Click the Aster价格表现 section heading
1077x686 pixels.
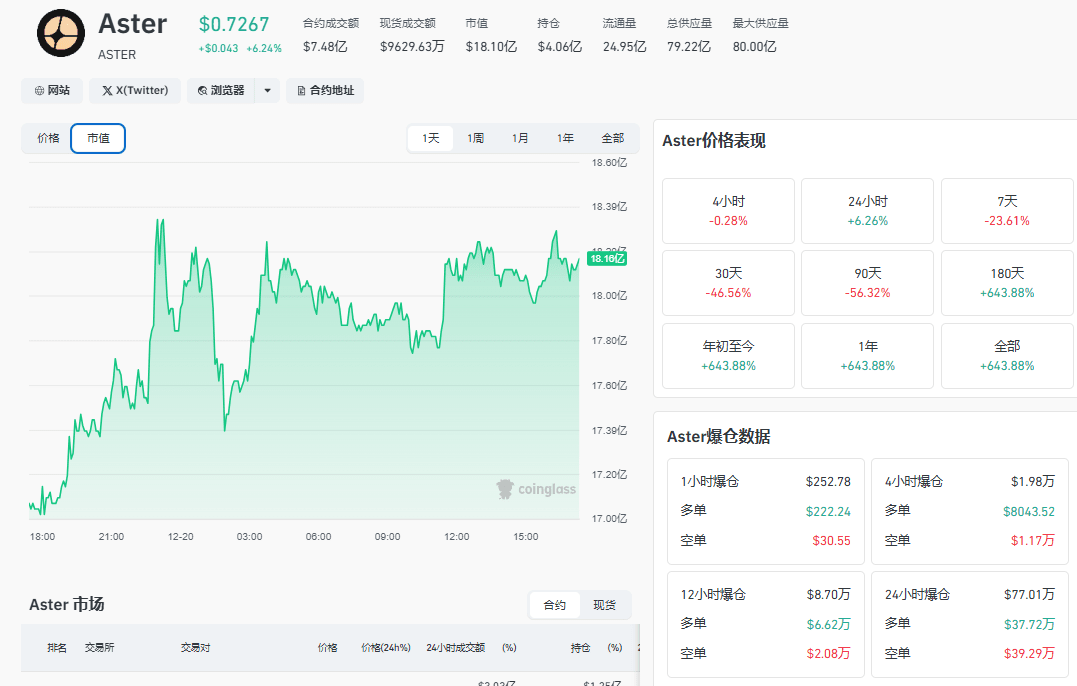[x=714, y=141]
